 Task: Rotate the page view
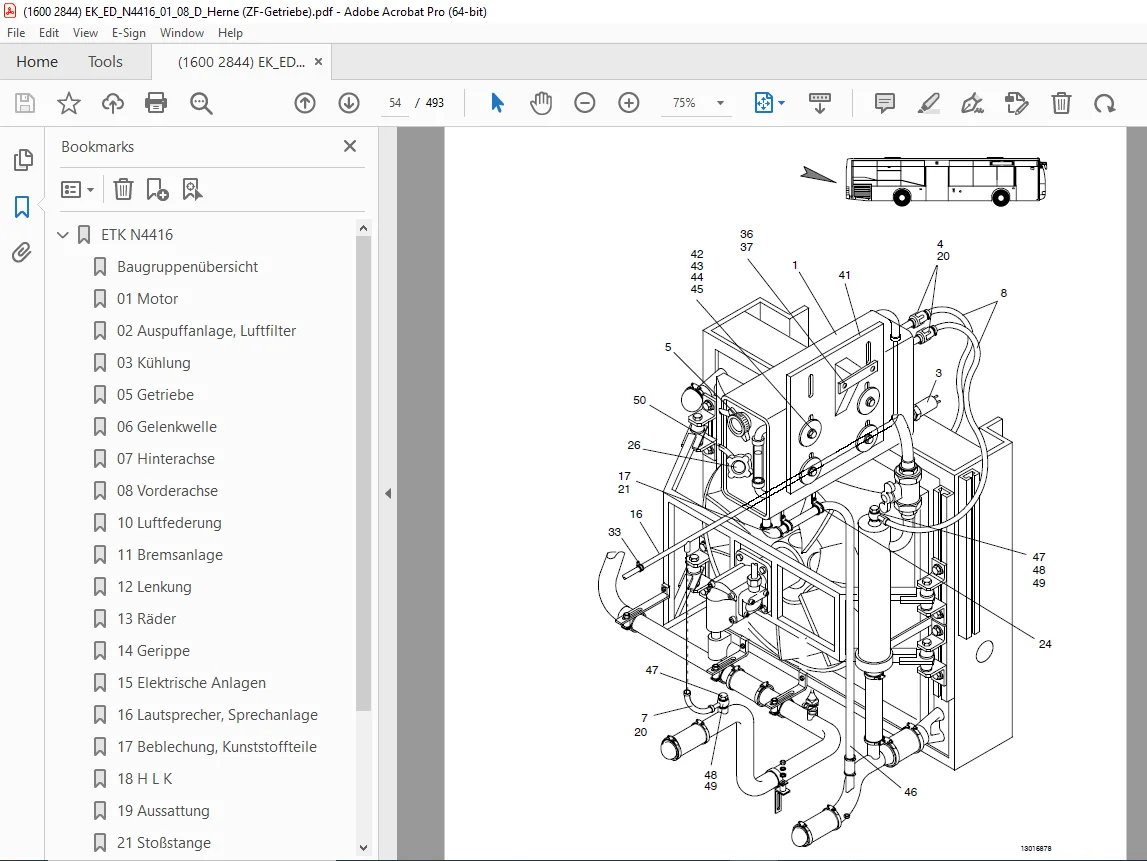(1105, 103)
